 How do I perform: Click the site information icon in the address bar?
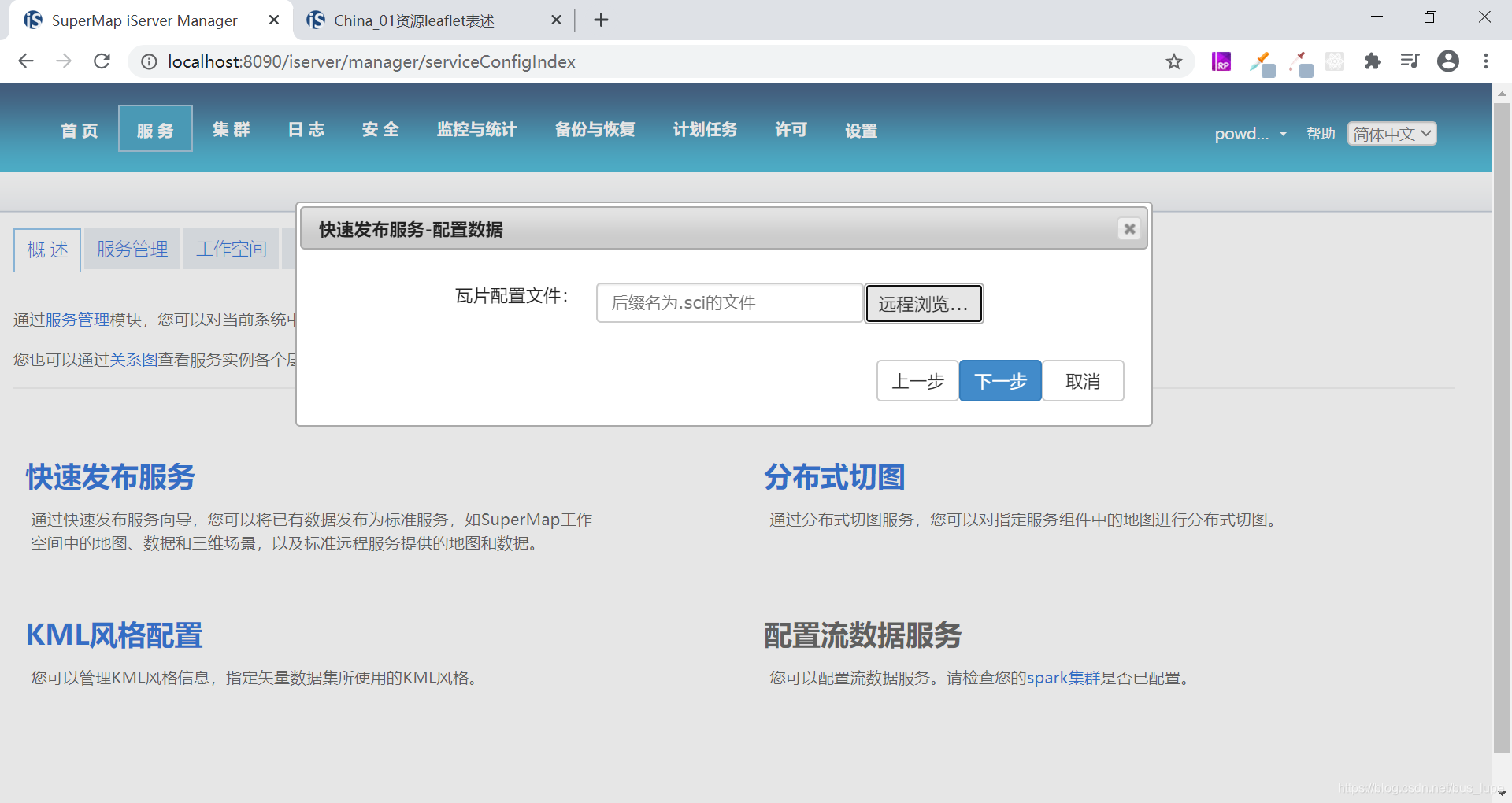click(149, 61)
